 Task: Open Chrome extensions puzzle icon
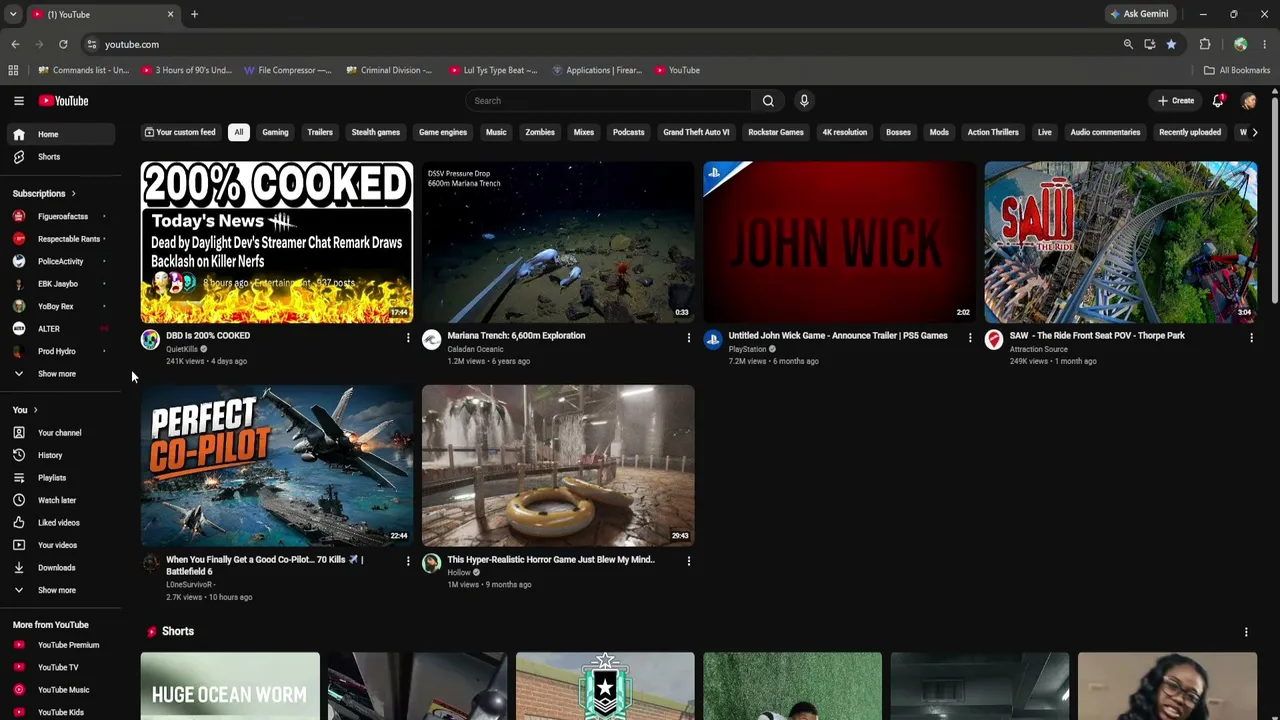click(x=1205, y=44)
